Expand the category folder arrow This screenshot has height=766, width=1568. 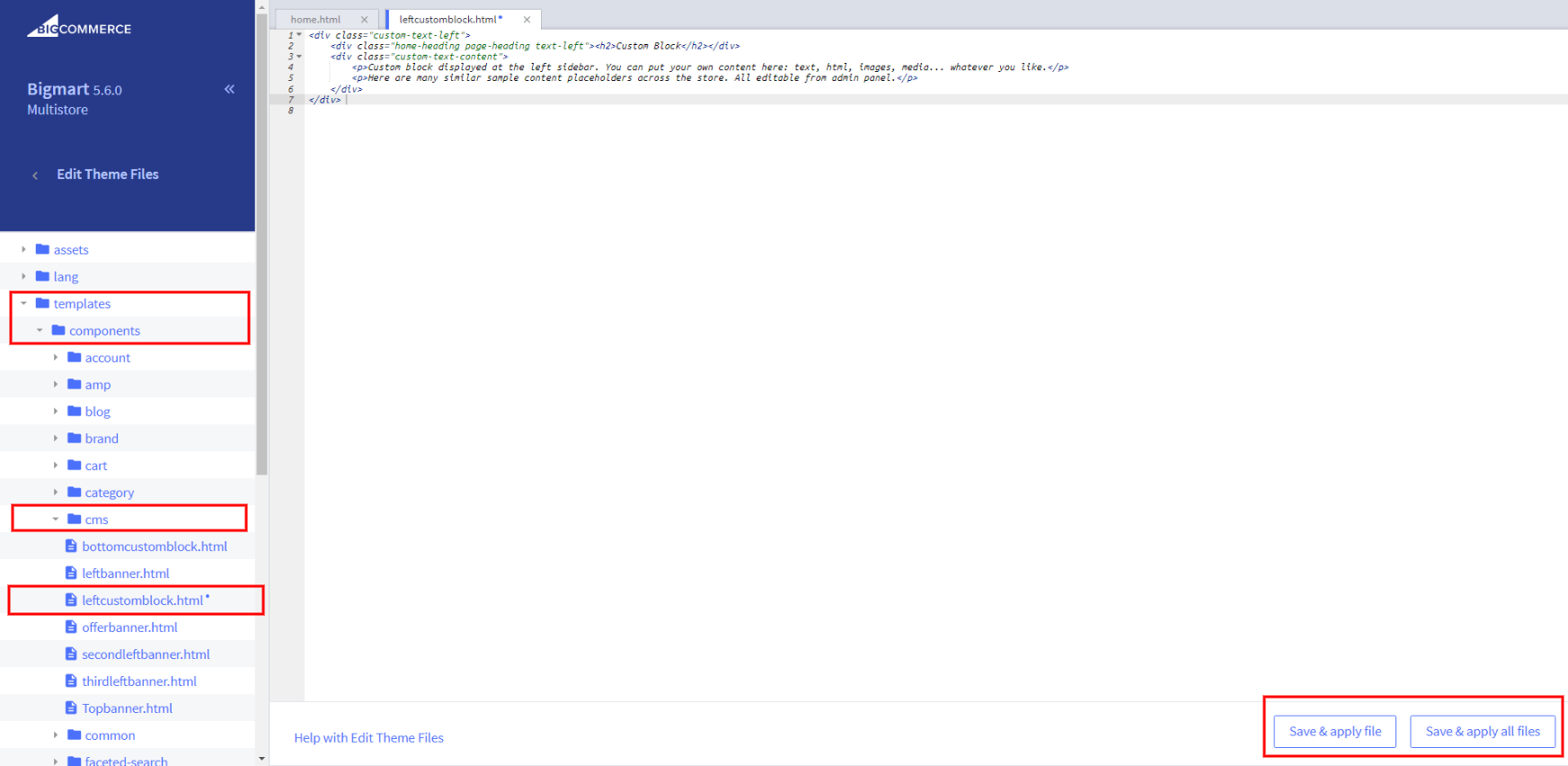tap(56, 493)
